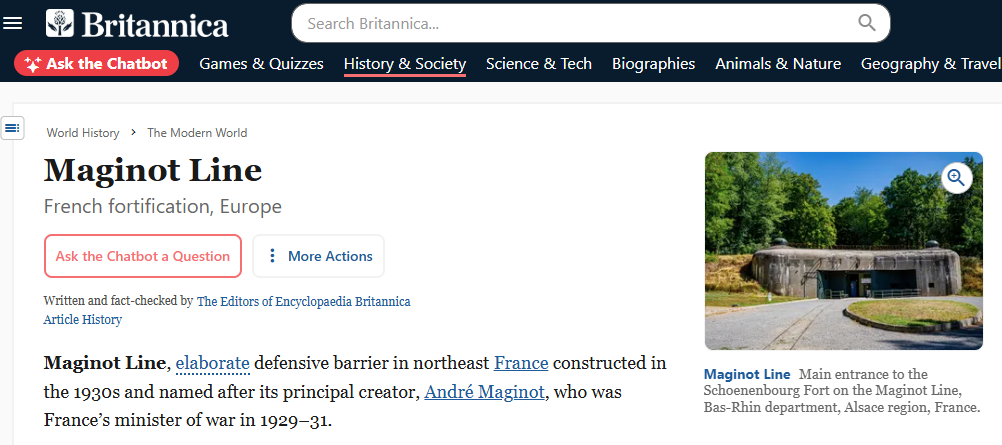Open the table of contents sidebar icon

pos(12,128)
